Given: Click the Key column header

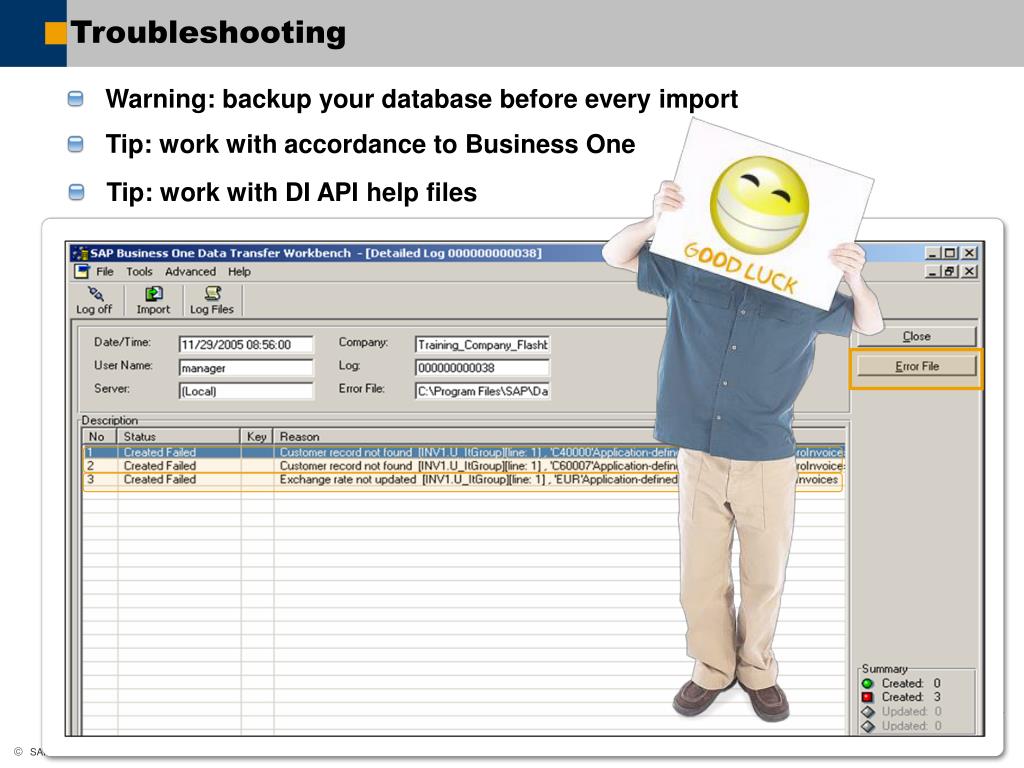Looking at the screenshot, I should pyautogui.click(x=257, y=436).
